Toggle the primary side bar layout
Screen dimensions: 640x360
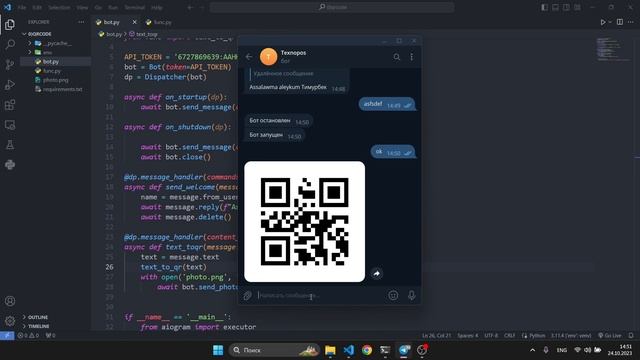544,7
